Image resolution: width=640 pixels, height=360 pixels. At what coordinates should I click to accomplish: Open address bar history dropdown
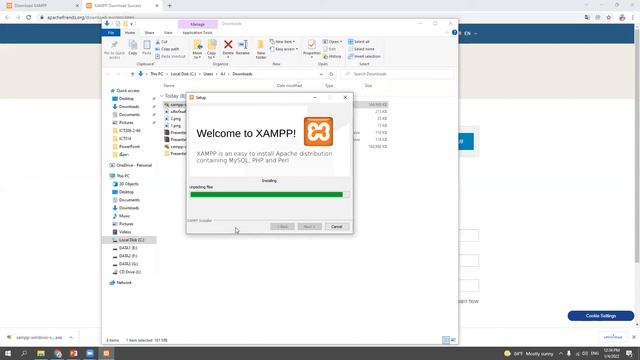pyautogui.click(x=321, y=74)
